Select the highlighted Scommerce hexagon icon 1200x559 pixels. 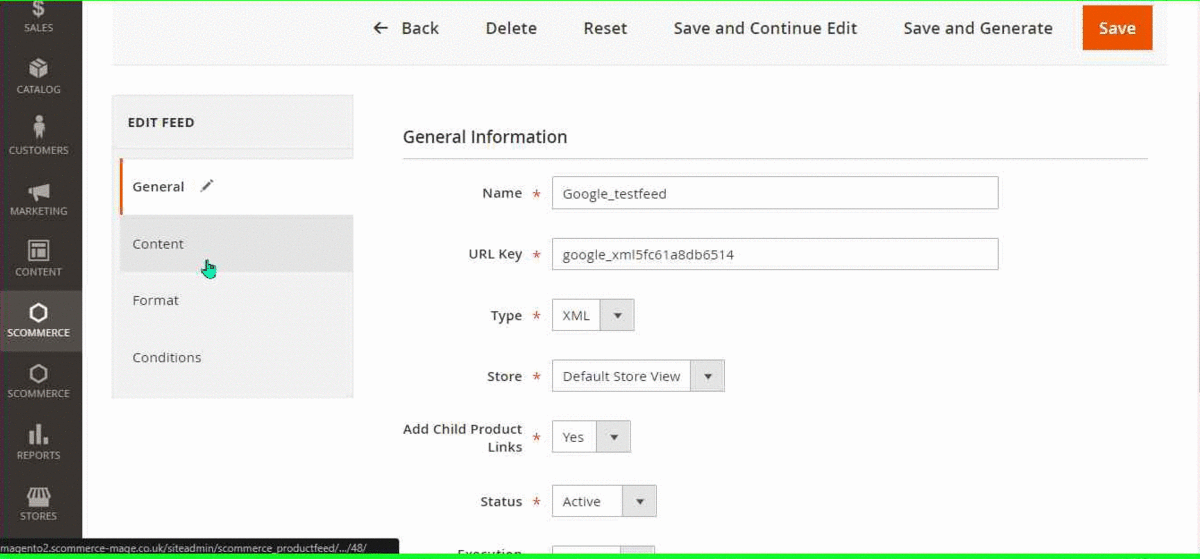point(38,313)
